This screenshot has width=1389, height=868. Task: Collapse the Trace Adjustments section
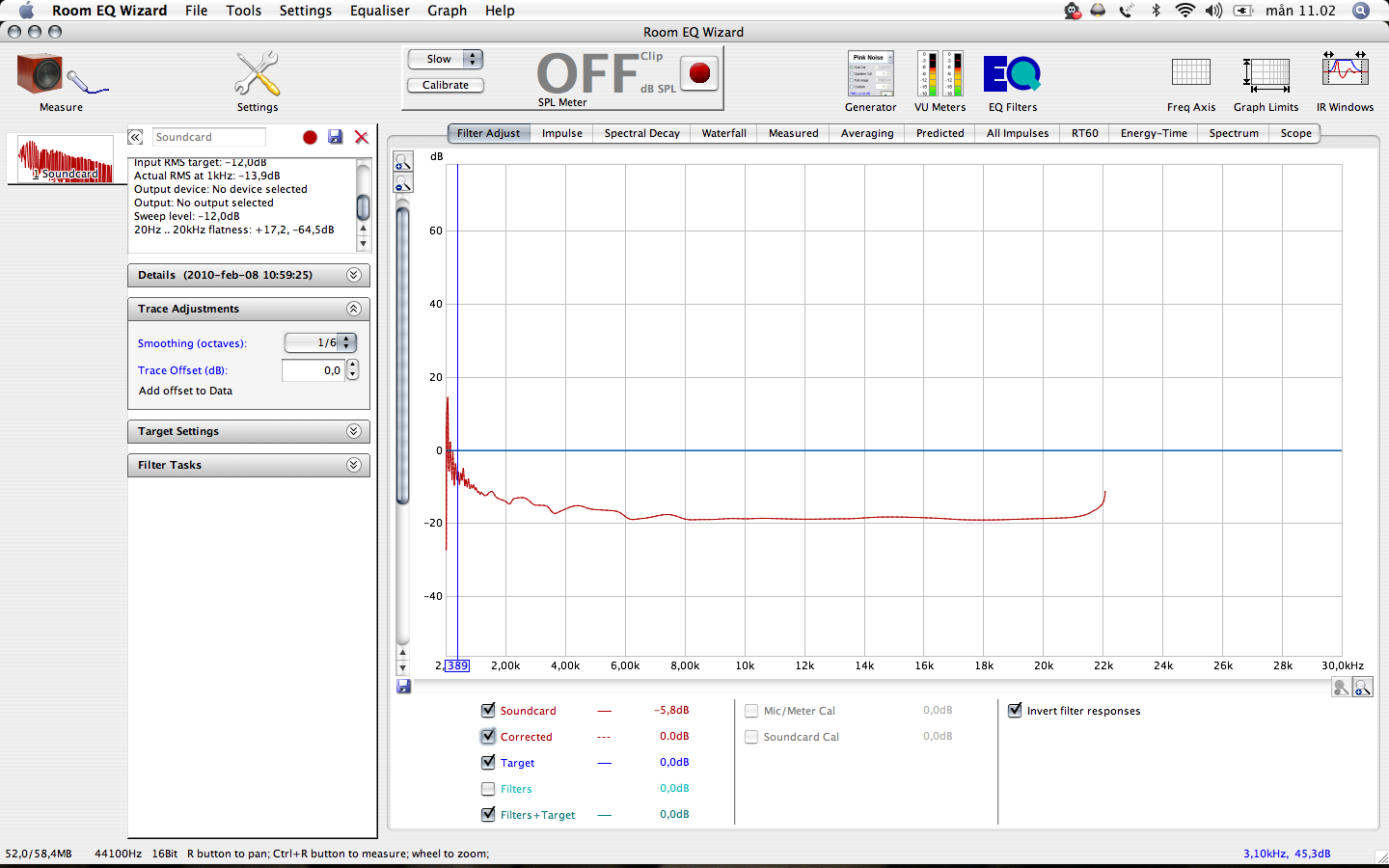[354, 309]
